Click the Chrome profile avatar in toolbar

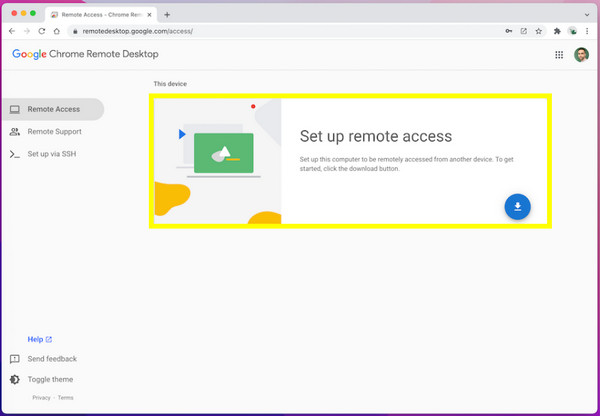click(572, 31)
